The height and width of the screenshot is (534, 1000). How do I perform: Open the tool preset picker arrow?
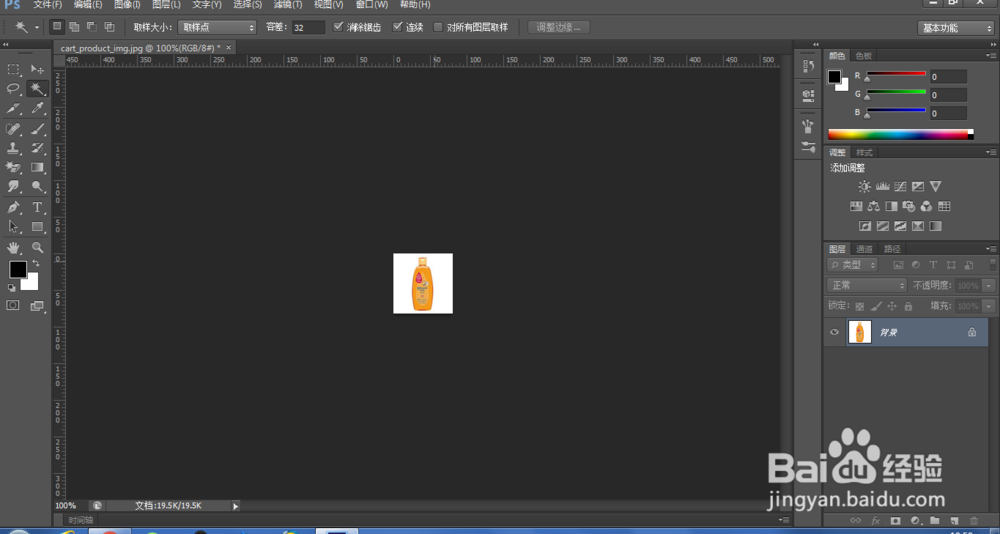pos(37,27)
